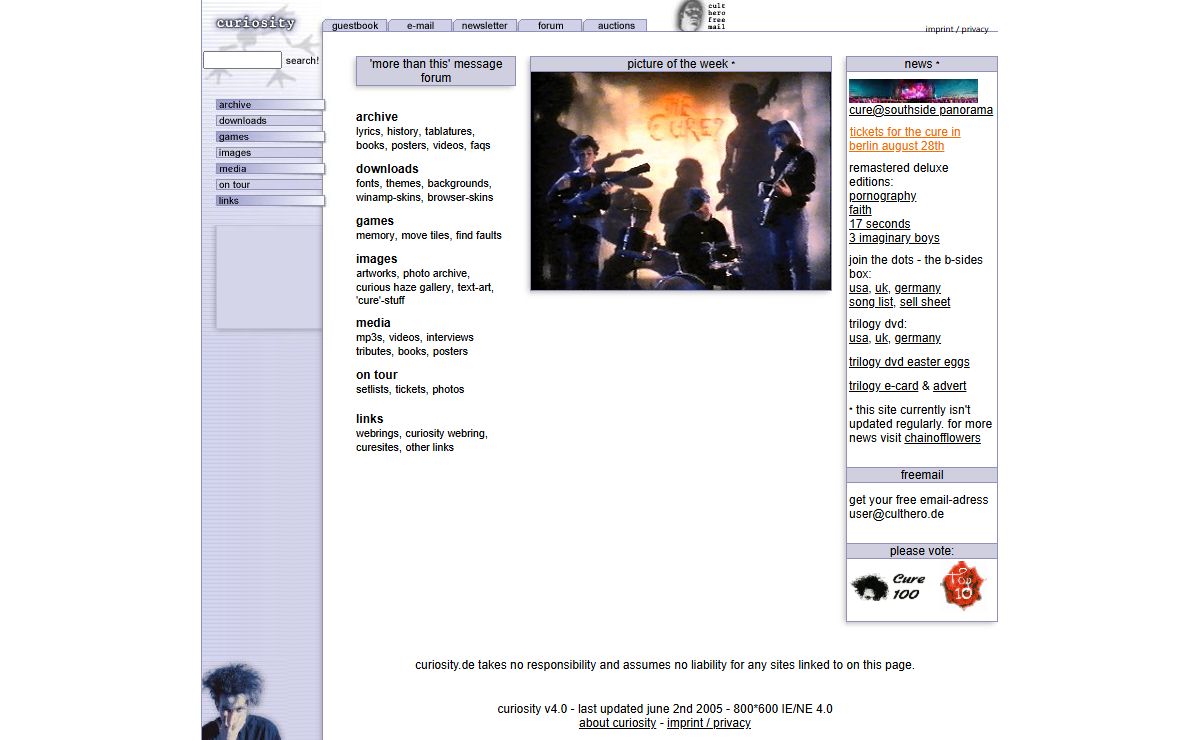1200x740 pixels.
Task: Select downloads in the left sidebar
Action: coord(269,121)
